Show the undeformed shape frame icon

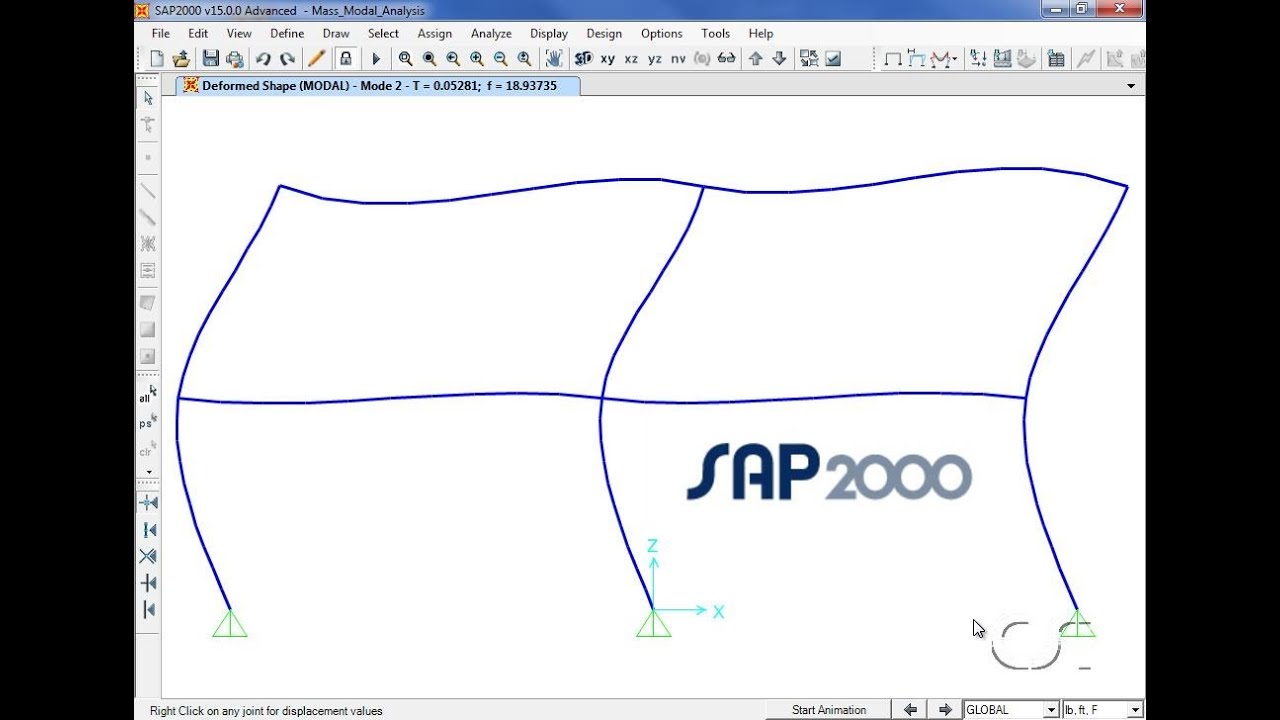tap(893, 59)
